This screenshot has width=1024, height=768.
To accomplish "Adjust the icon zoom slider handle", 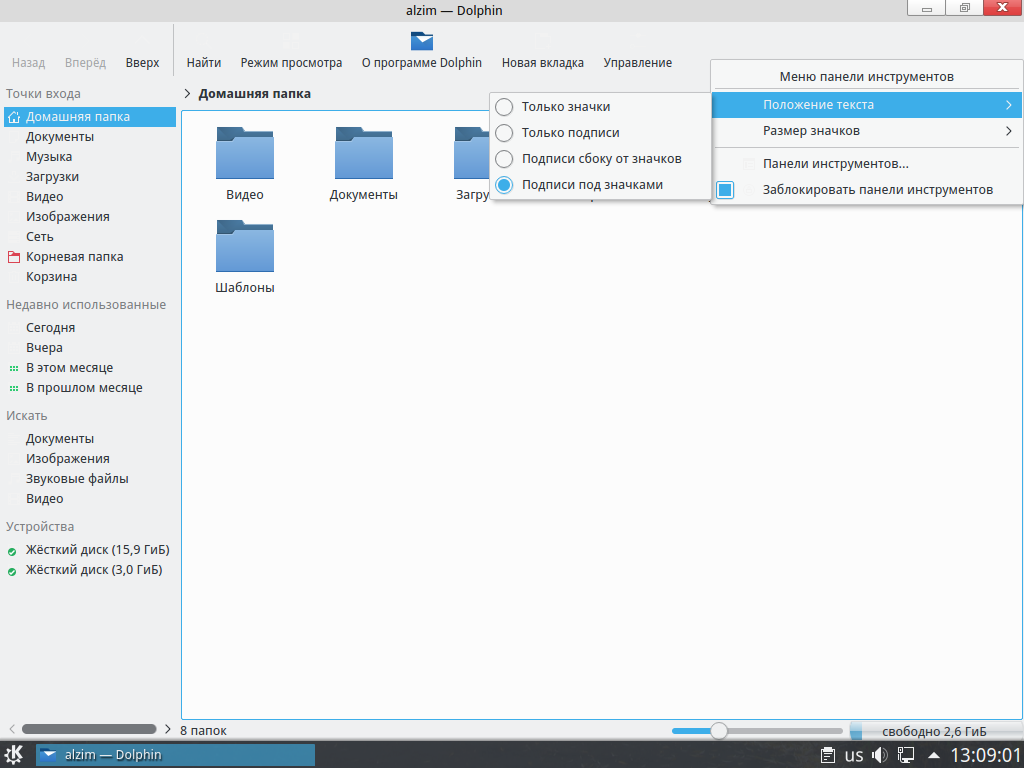I will point(718,731).
